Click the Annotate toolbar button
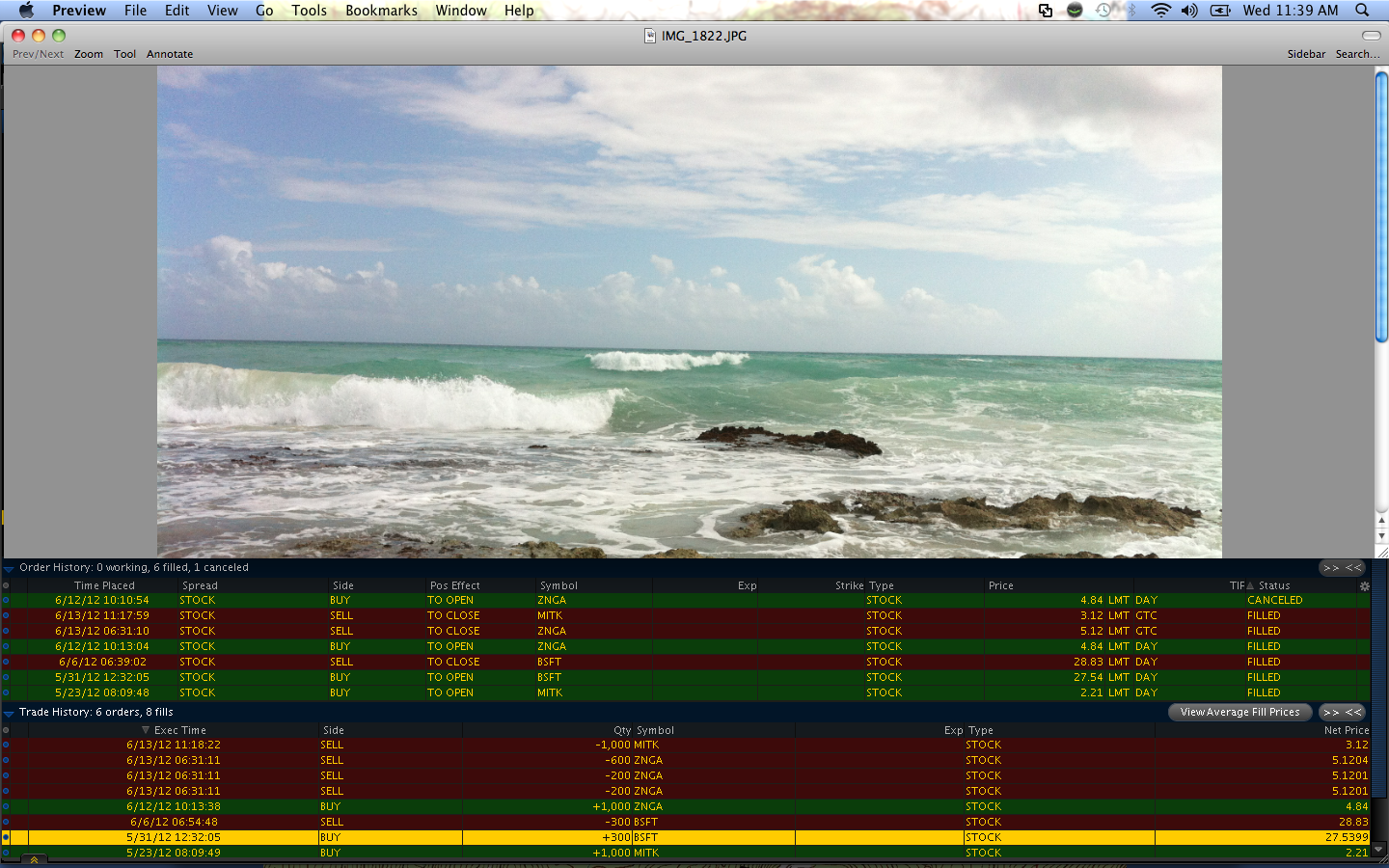Viewport: 1389px width, 868px height. (170, 54)
